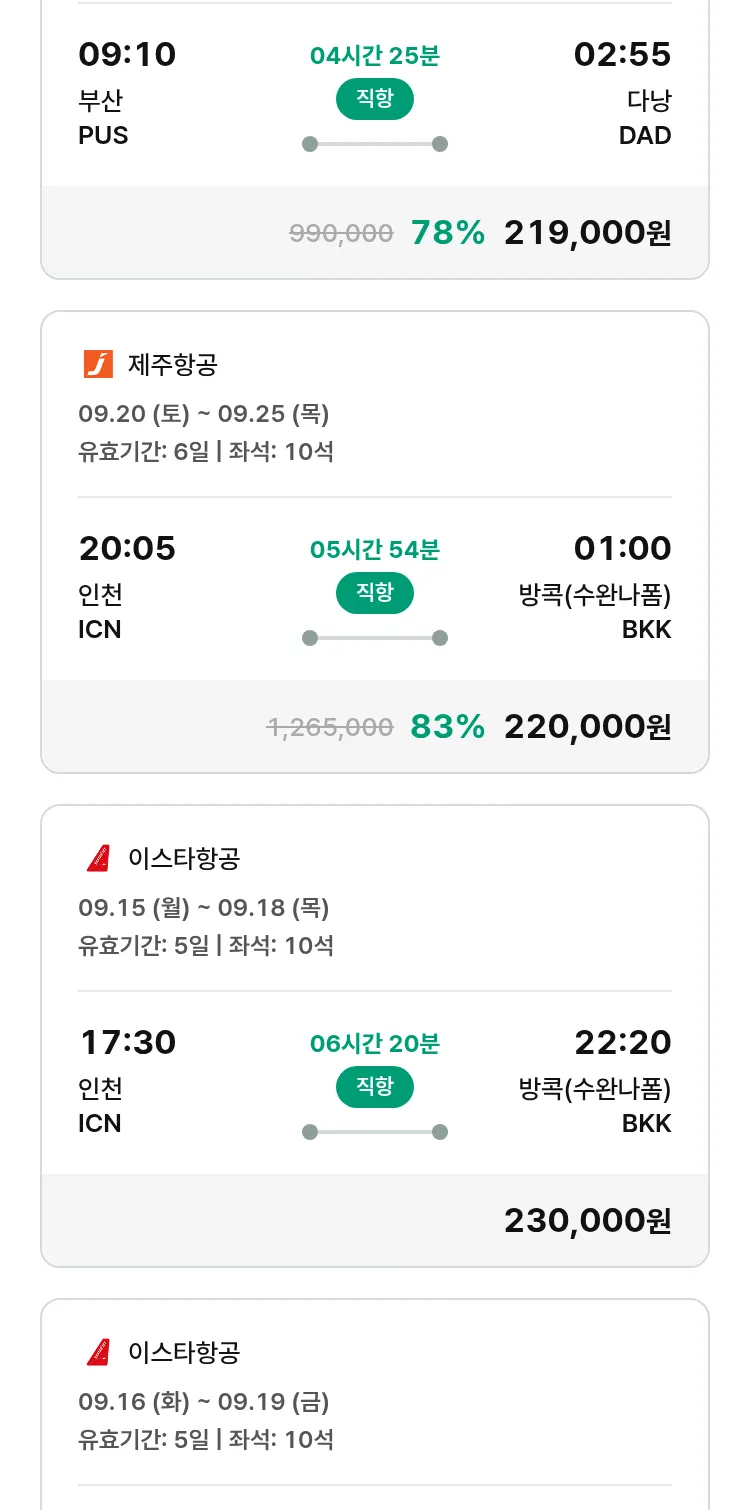Click the crossed-out 1,265,000 original price
This screenshot has height=1510, width=750.
329,728
